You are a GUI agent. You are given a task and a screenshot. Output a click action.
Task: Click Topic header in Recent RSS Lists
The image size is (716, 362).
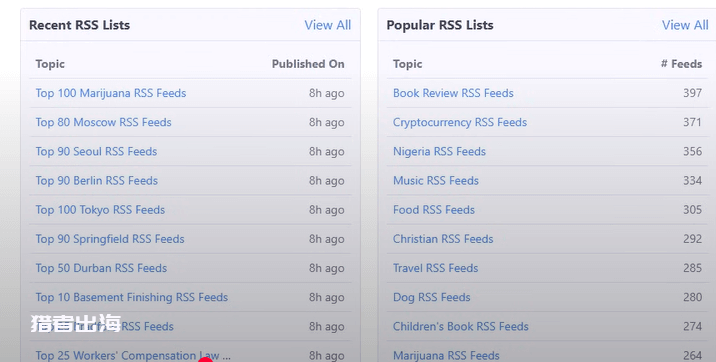50,64
